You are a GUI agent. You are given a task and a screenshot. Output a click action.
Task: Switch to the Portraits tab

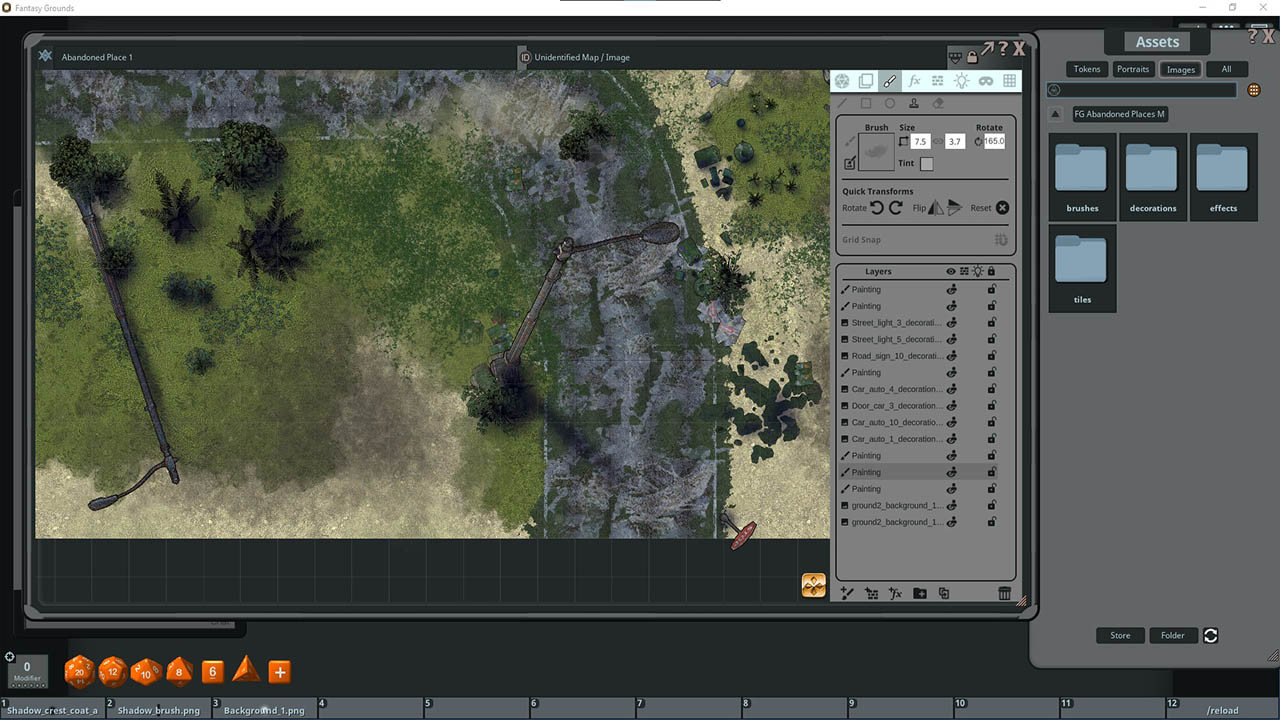pos(1133,69)
